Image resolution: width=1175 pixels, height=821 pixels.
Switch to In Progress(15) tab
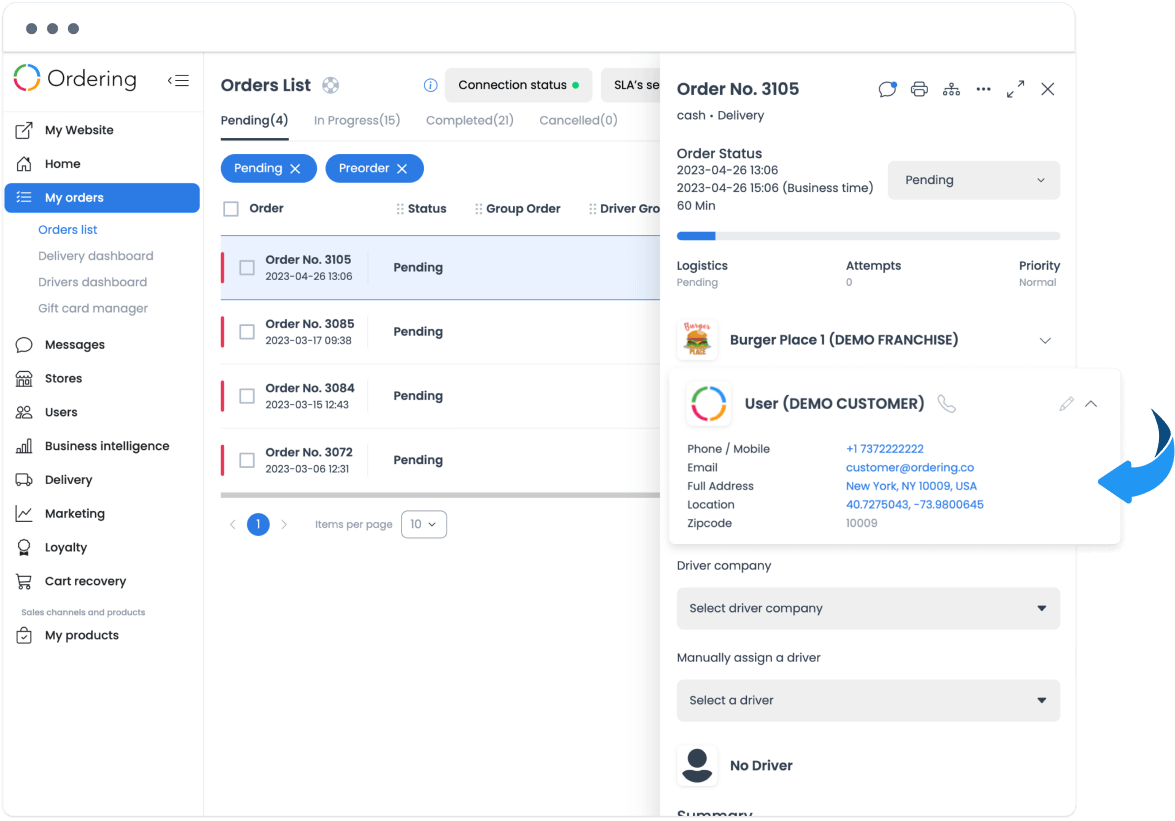(x=357, y=121)
